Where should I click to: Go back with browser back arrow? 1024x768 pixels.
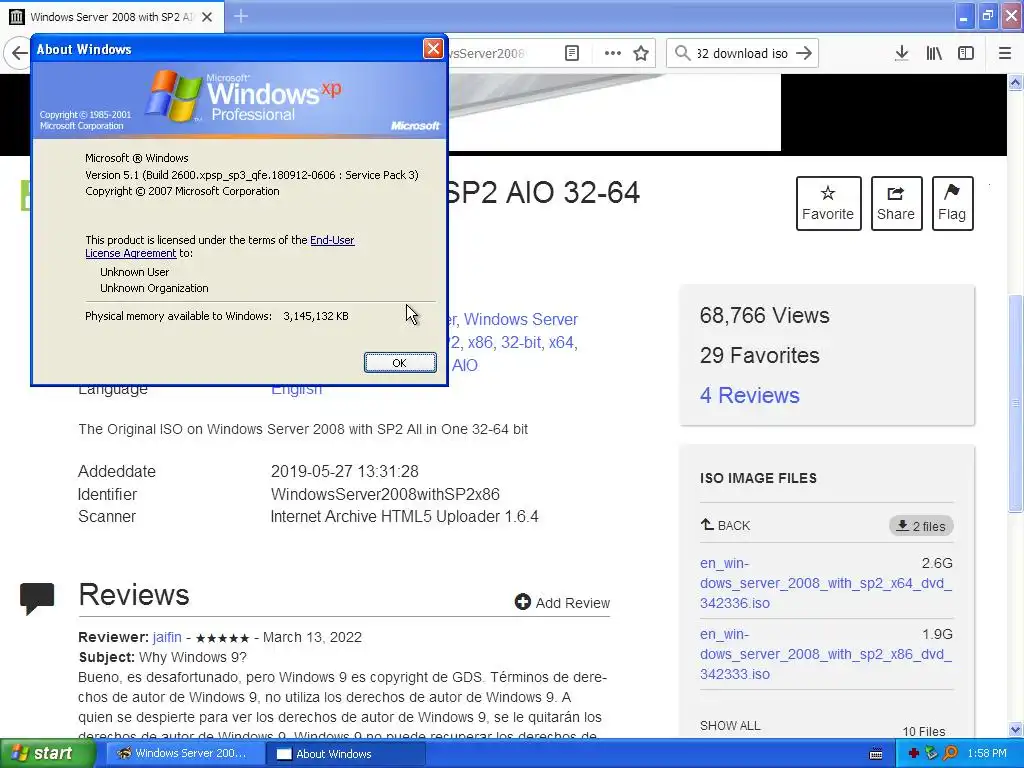(x=19, y=53)
